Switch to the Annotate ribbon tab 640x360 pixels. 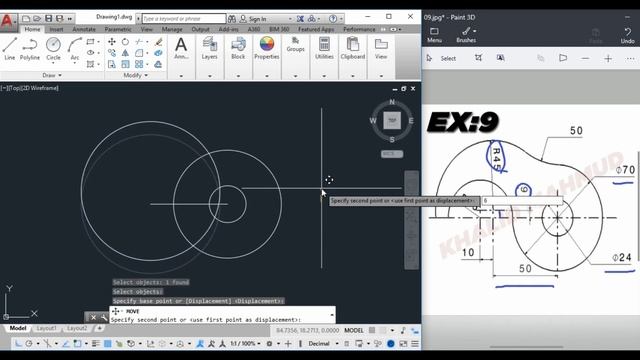point(84,29)
